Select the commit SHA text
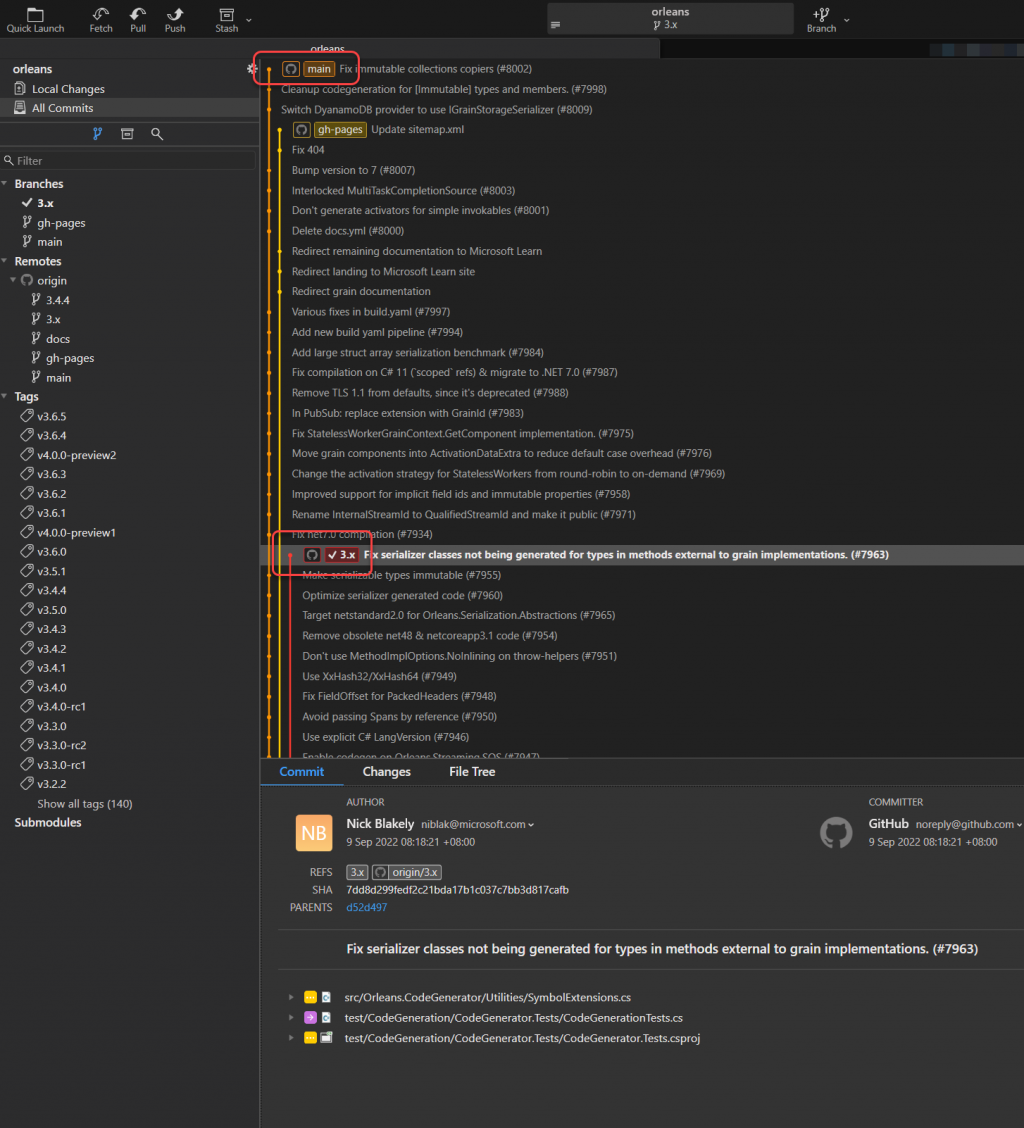The height and width of the screenshot is (1128, 1024). pos(458,890)
